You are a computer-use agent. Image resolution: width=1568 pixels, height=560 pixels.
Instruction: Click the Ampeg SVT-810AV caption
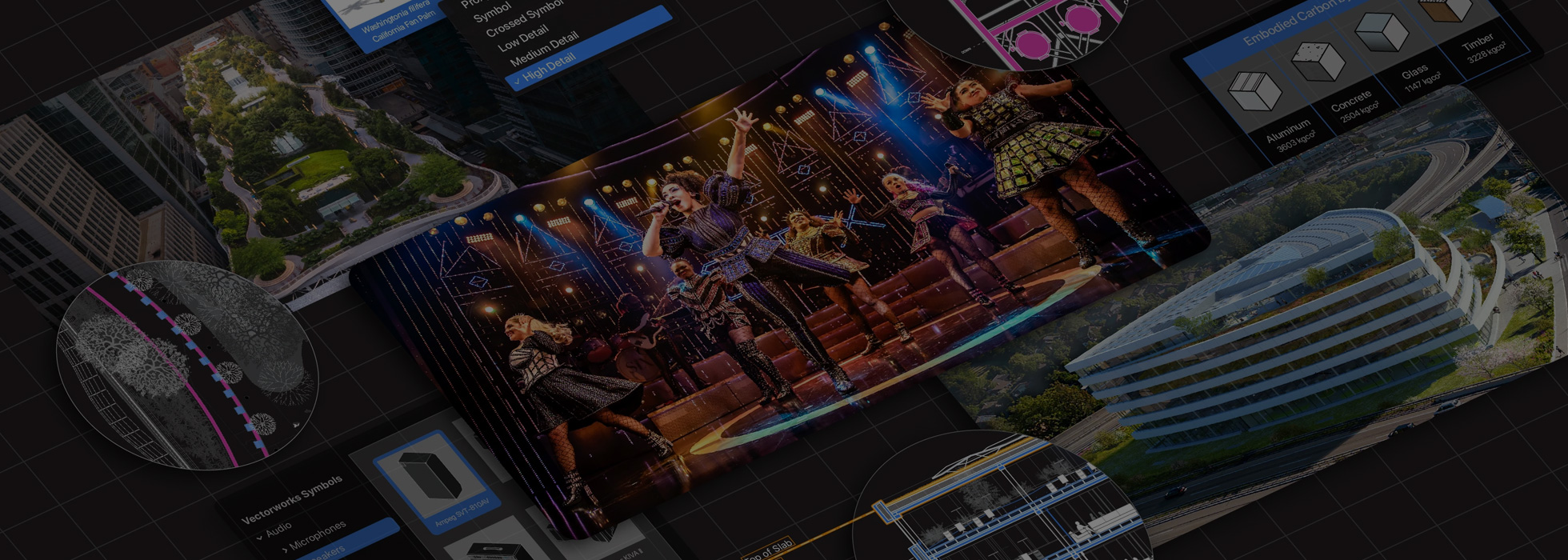pyautogui.click(x=462, y=513)
